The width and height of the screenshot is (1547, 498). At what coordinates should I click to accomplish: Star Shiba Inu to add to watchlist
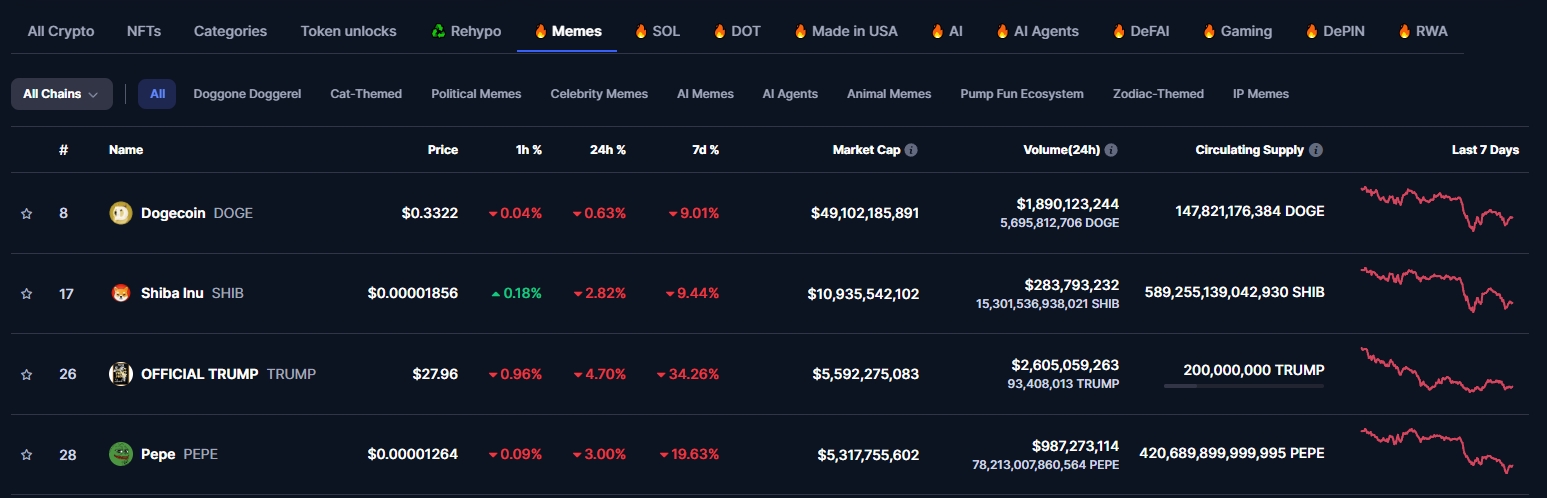tap(27, 294)
